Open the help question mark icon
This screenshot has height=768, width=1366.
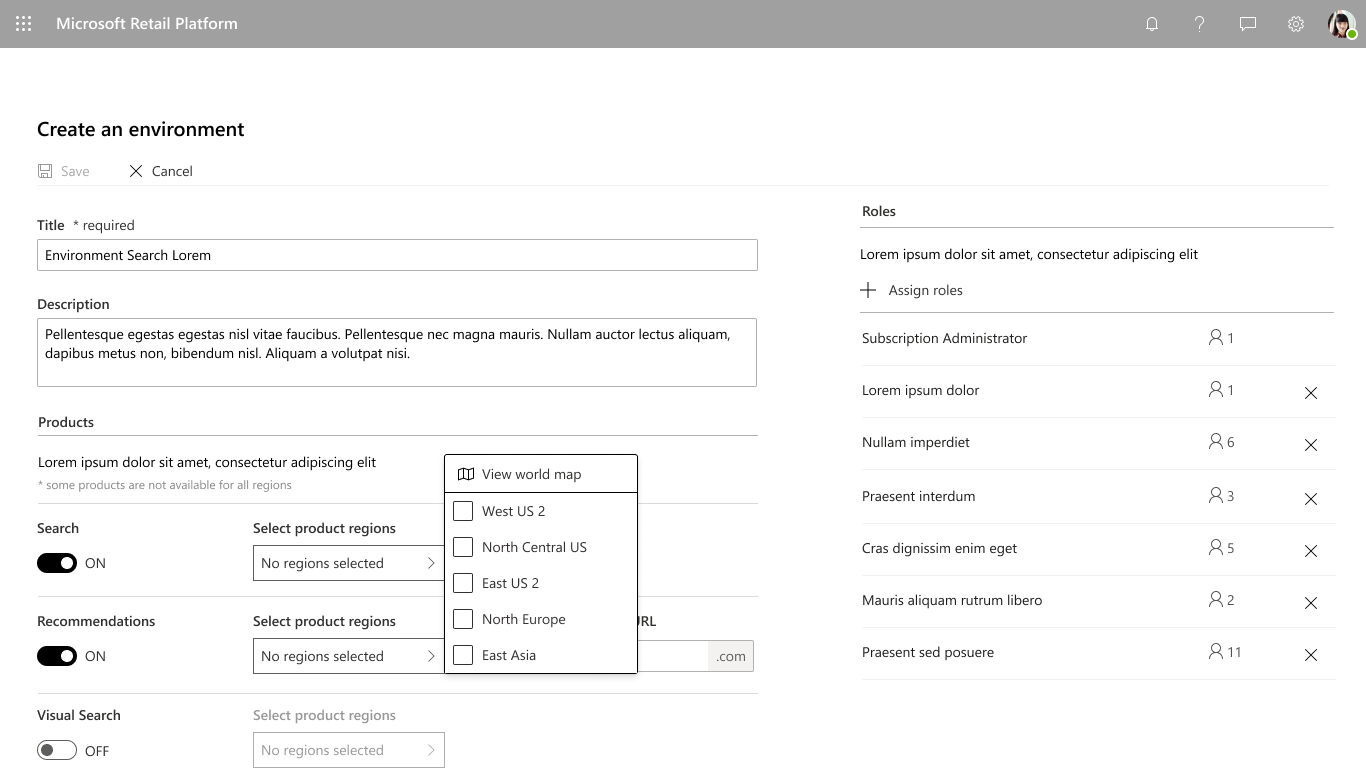(1200, 23)
